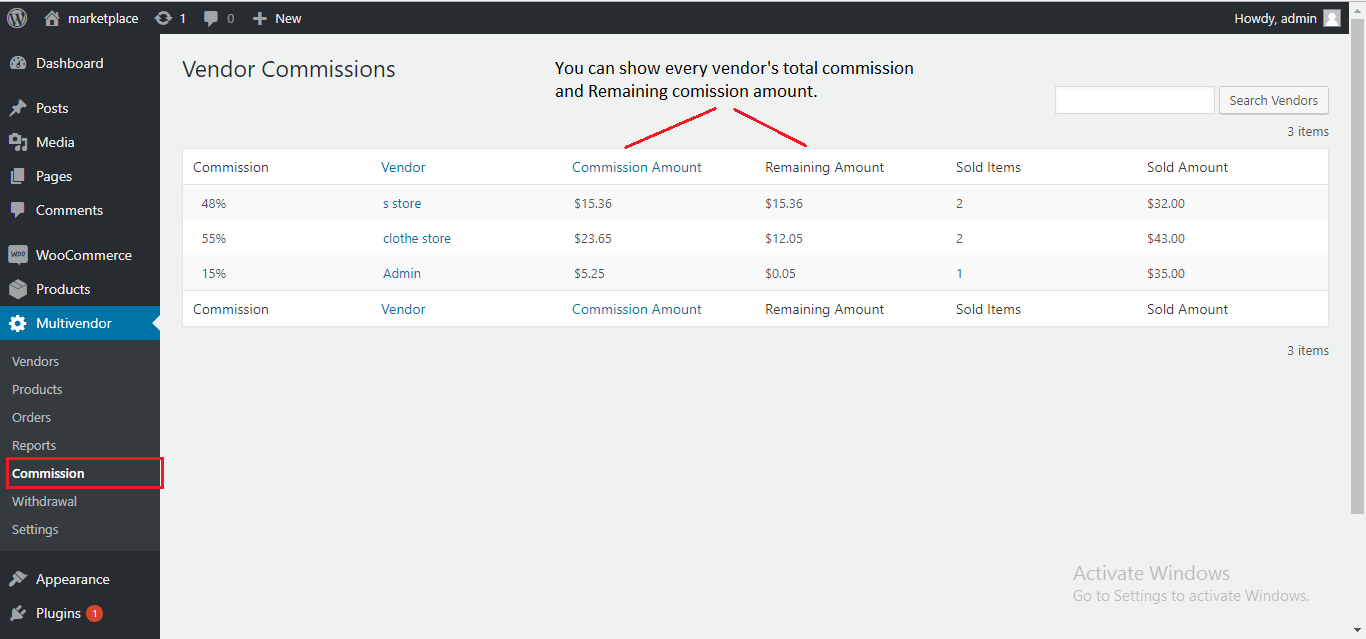Click the WordPress logo icon
The image size is (1366, 639).
[x=17, y=18]
